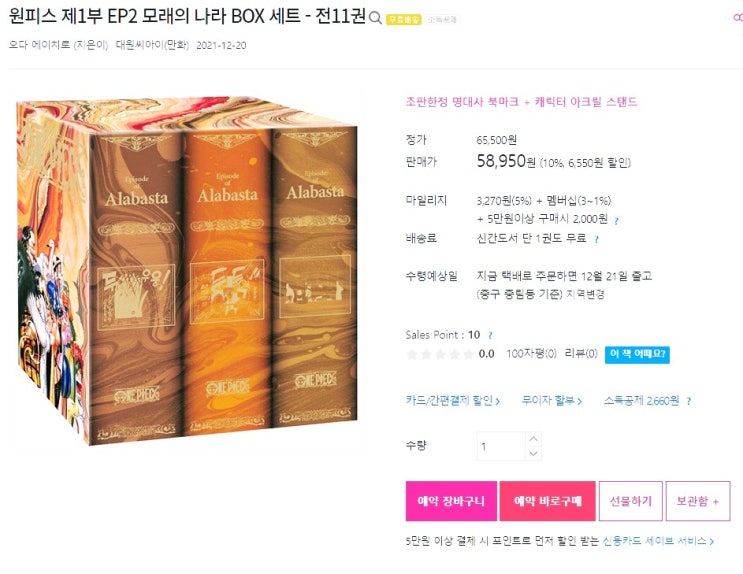Viewport: 743px width, 574px height.
Task: Click the yellow 무료배송 badge
Action: click(403, 19)
